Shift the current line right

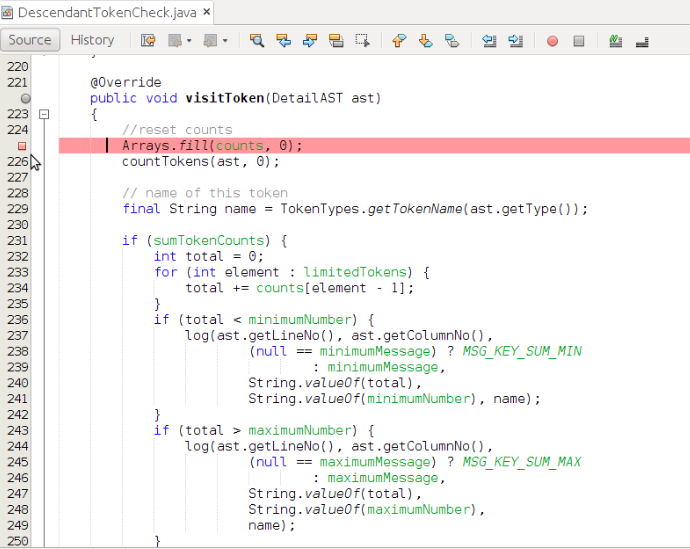click(x=515, y=41)
